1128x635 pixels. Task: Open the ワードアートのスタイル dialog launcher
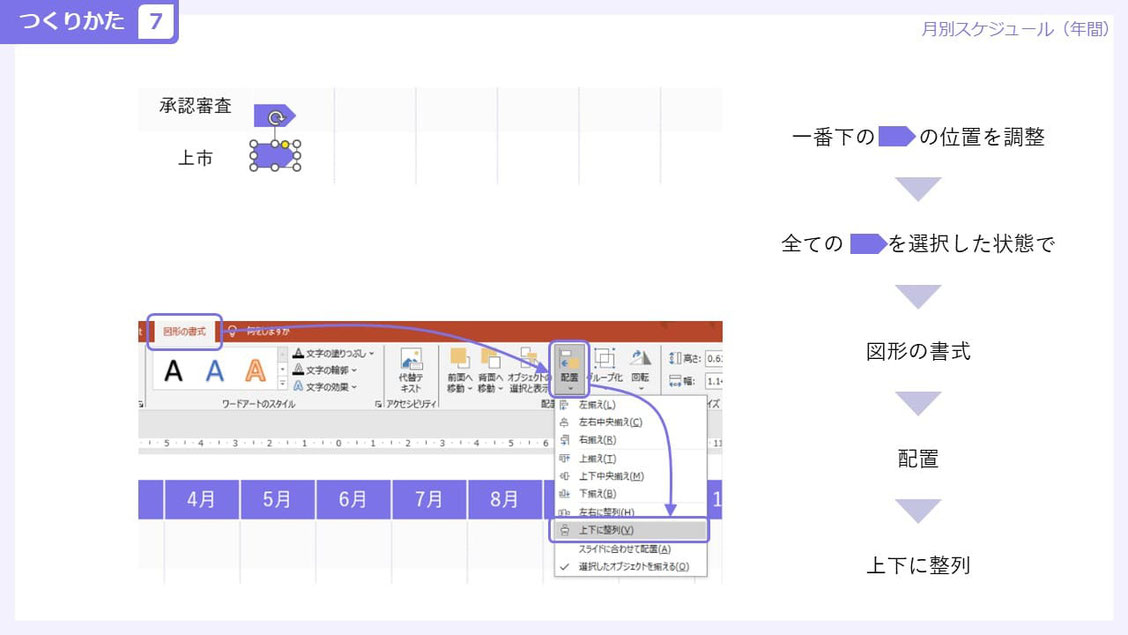point(378,404)
